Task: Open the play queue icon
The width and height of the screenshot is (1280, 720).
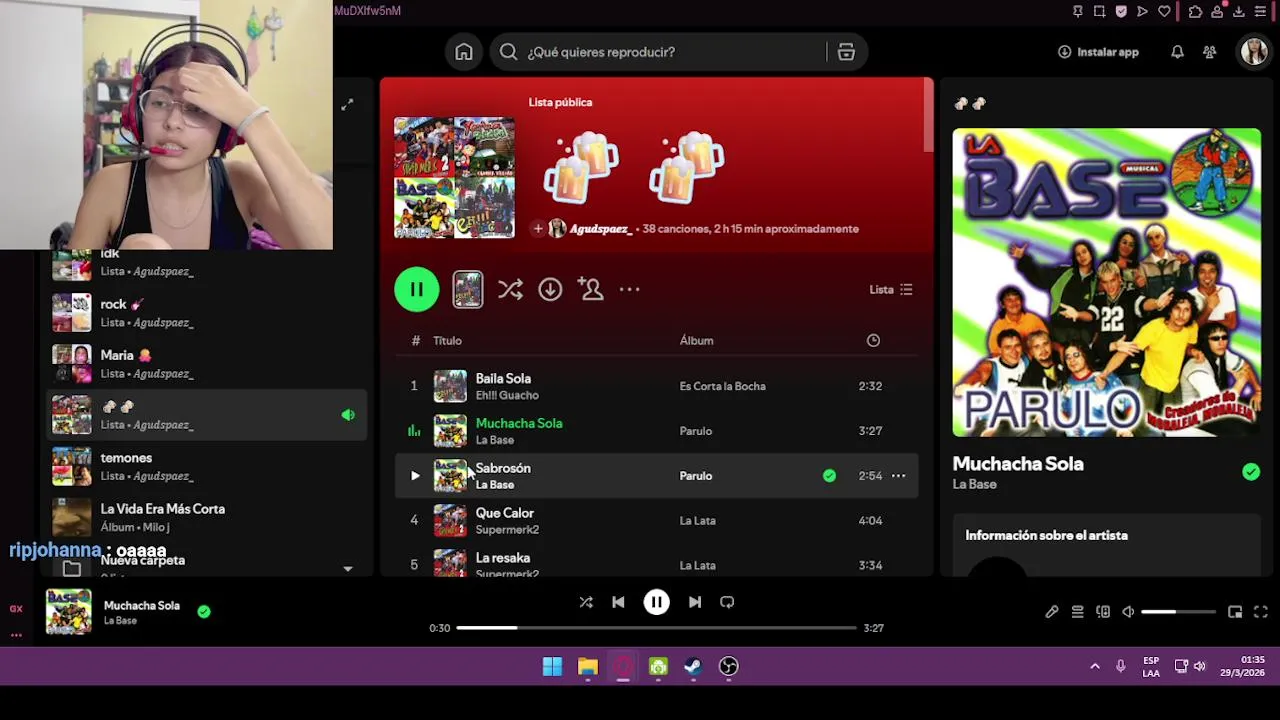Action: 1077,612
